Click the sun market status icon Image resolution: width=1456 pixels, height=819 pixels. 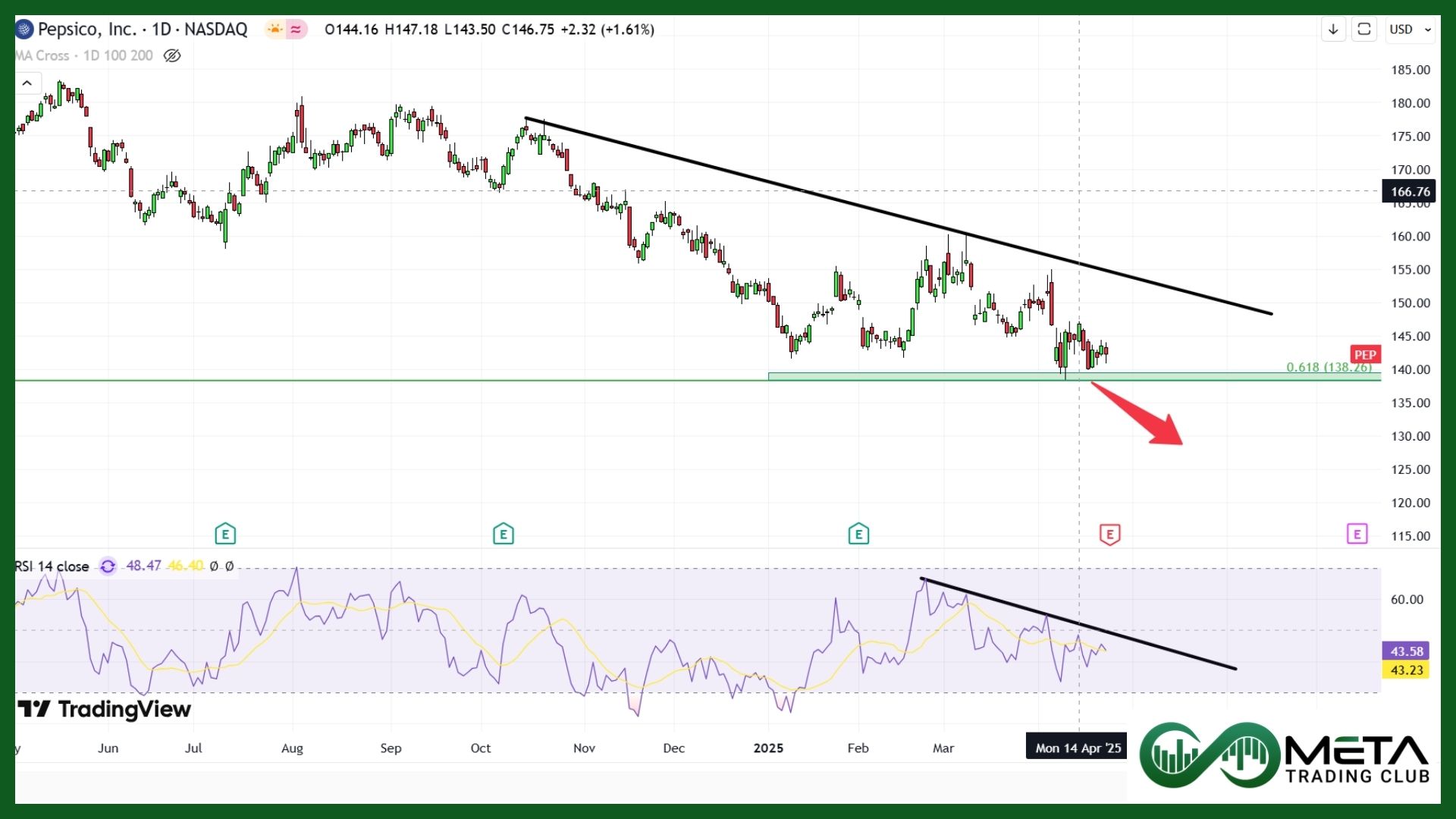[x=275, y=30]
